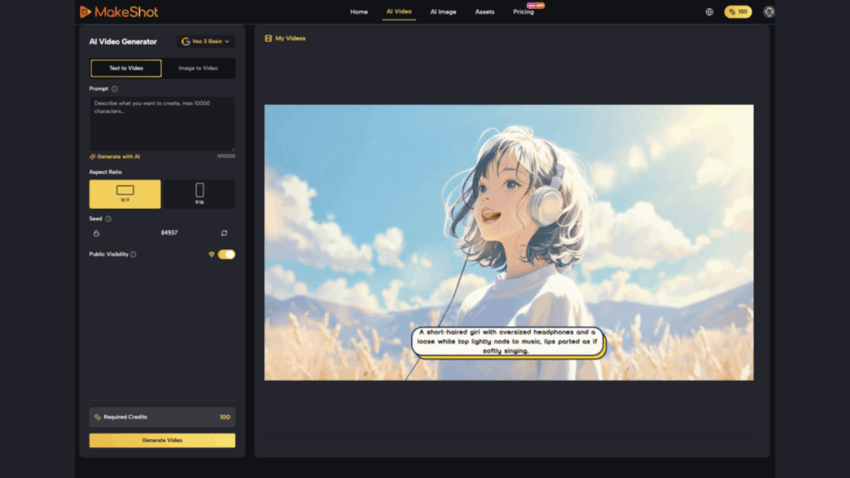Image resolution: width=850 pixels, height=478 pixels.
Task: Open the Assets menu item
Action: (485, 12)
